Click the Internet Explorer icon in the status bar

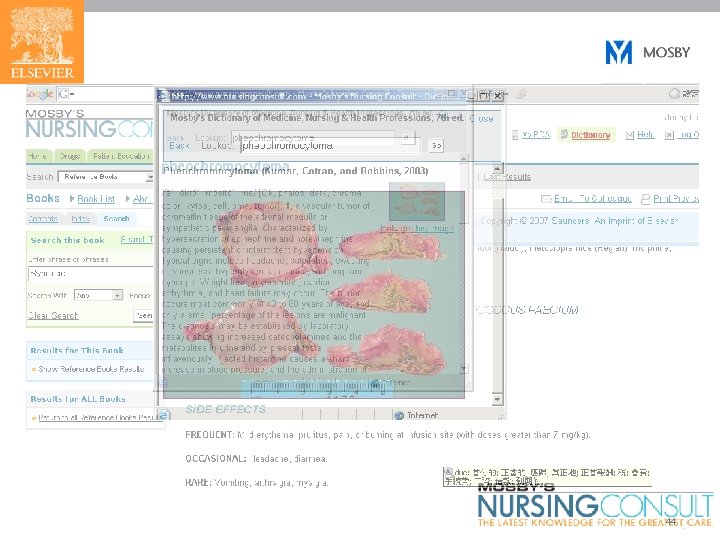(x=164, y=414)
